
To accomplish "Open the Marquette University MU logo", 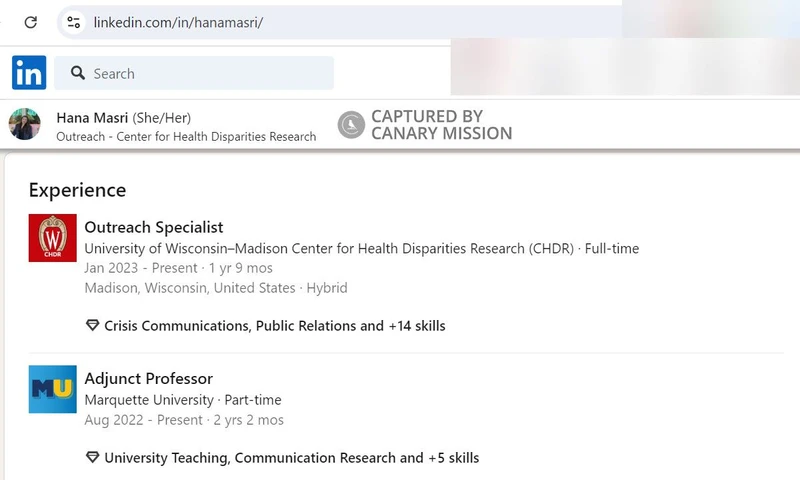I will tap(53, 389).
